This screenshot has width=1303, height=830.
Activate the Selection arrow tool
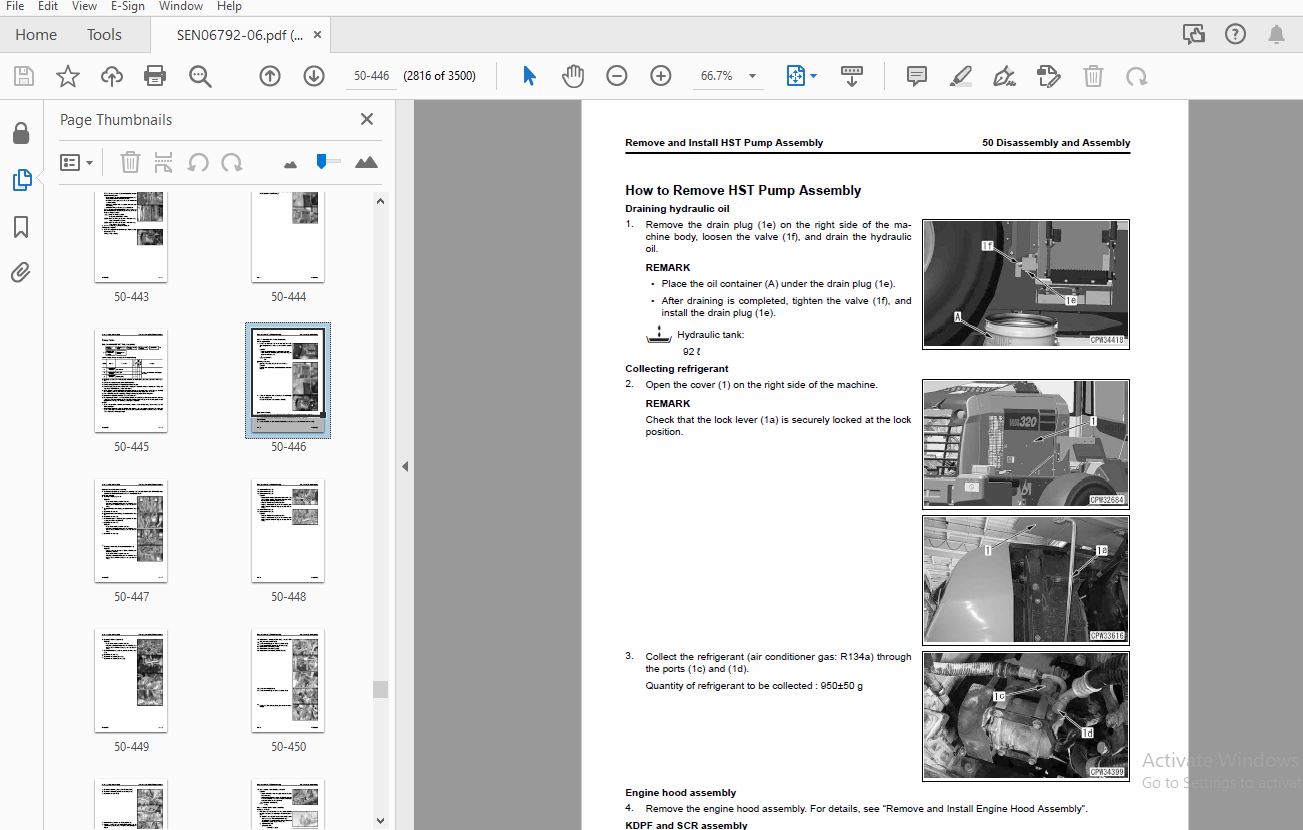pos(530,76)
